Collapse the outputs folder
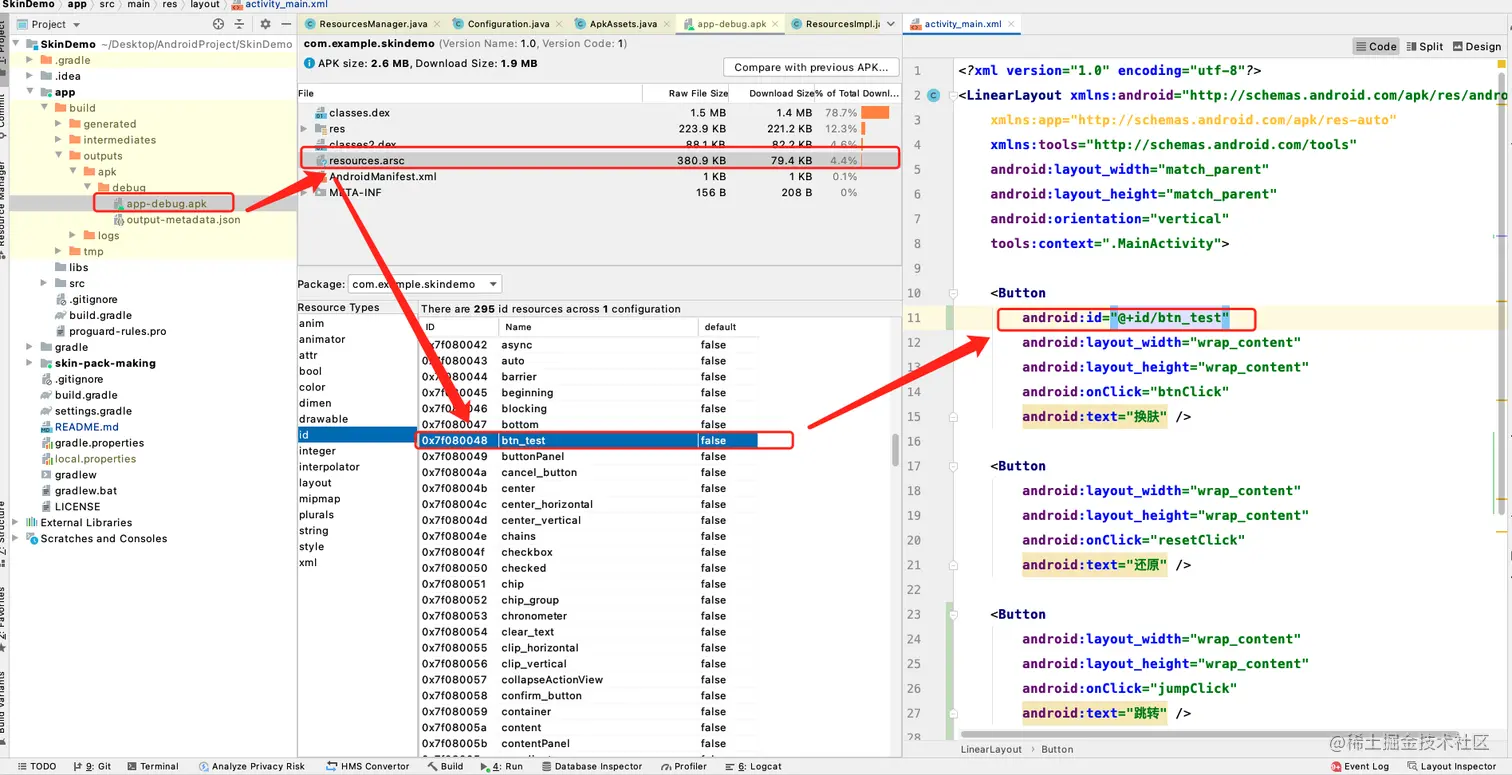 tap(58, 156)
